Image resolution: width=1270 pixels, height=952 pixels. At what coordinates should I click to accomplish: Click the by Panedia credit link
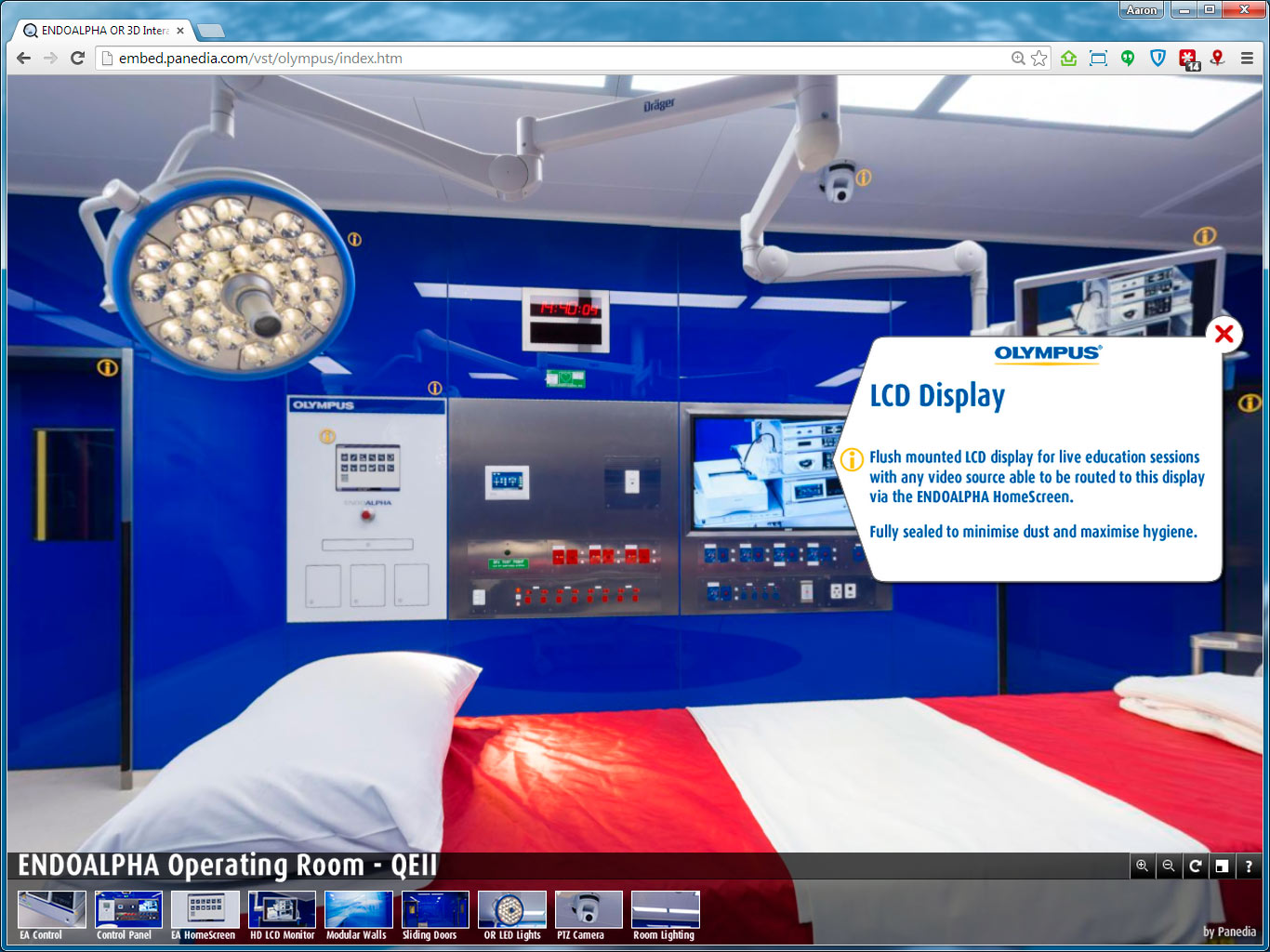pos(1229,932)
